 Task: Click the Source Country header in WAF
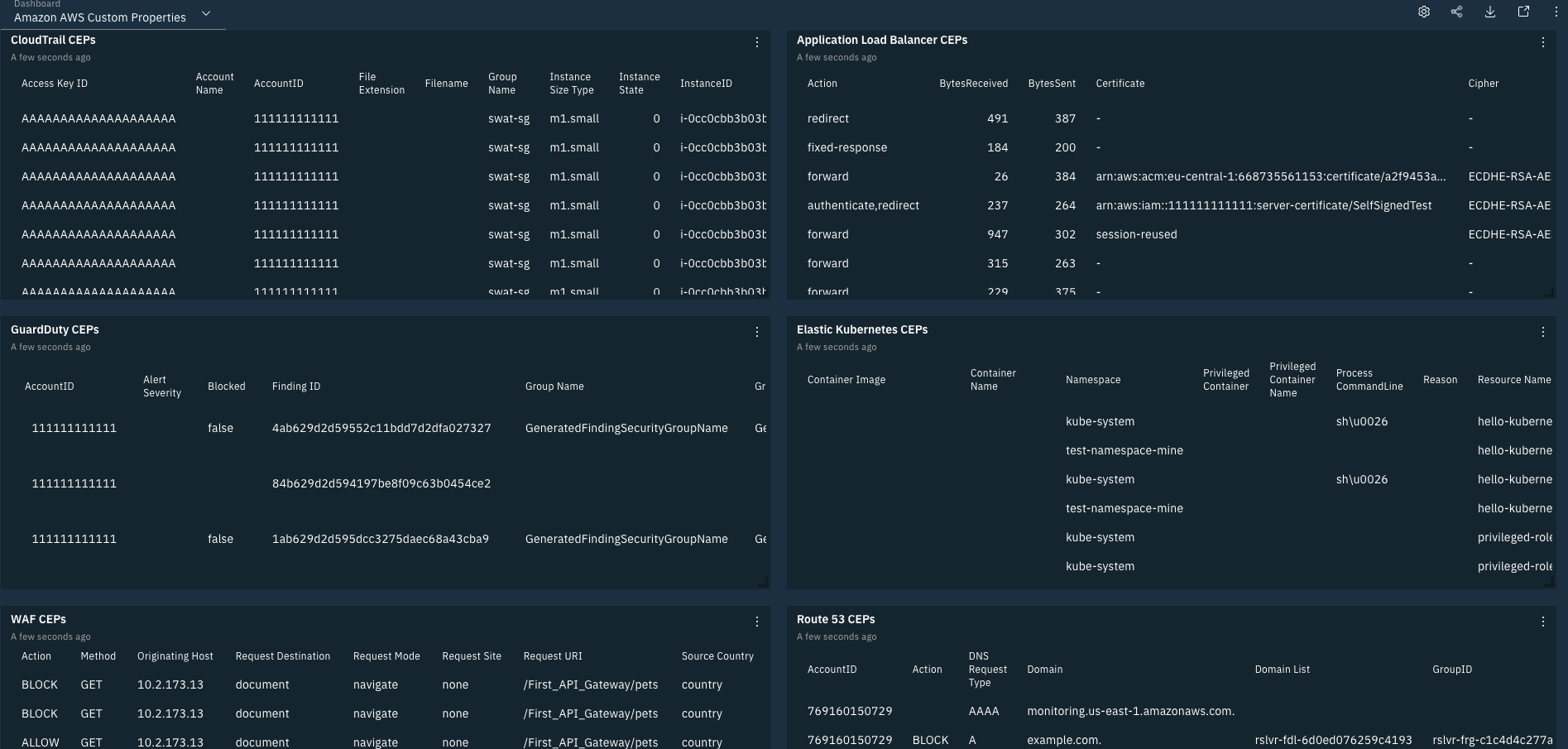pyautogui.click(x=717, y=656)
